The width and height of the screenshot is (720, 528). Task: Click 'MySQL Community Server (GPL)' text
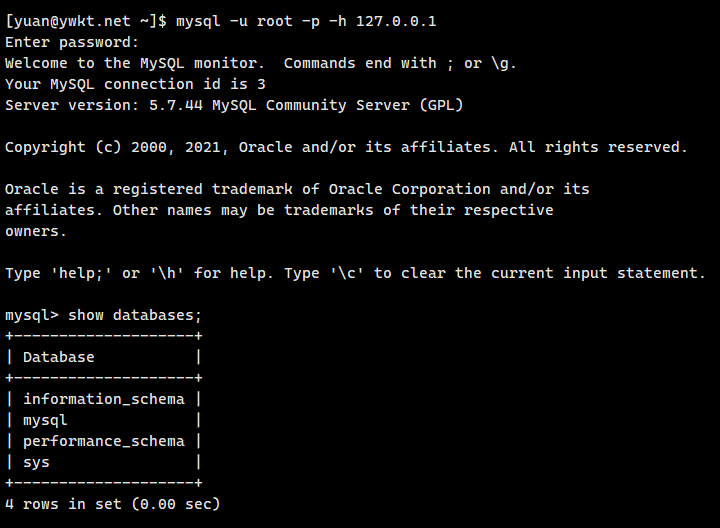point(337,105)
